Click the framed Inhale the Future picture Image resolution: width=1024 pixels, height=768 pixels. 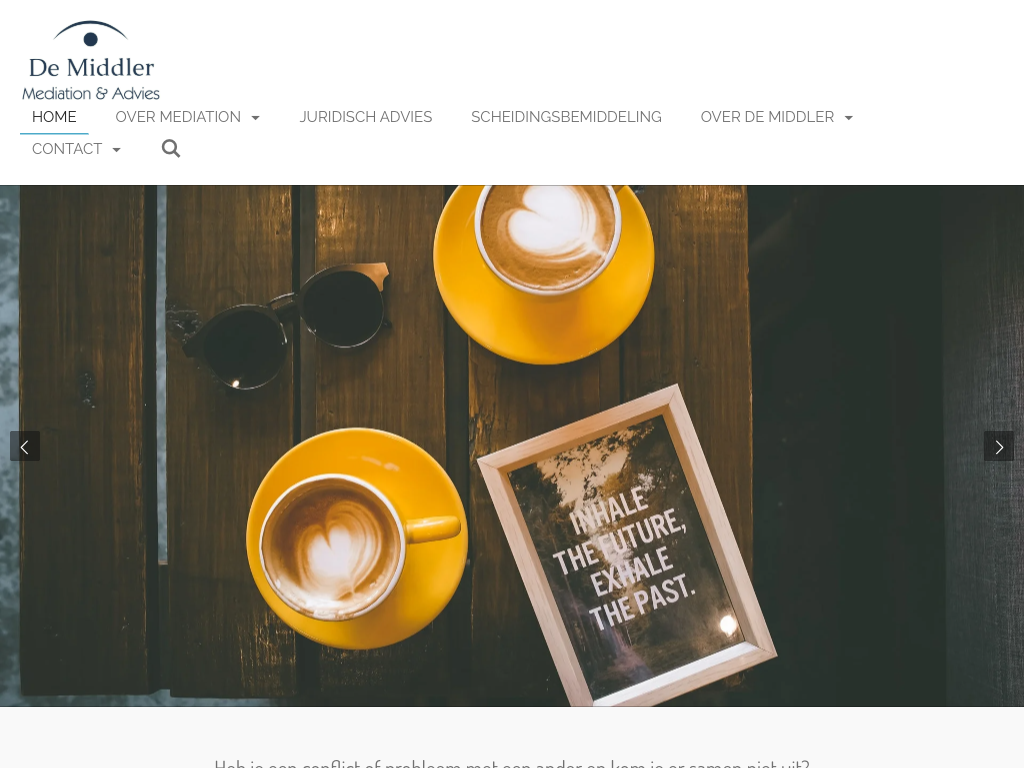coord(627,547)
